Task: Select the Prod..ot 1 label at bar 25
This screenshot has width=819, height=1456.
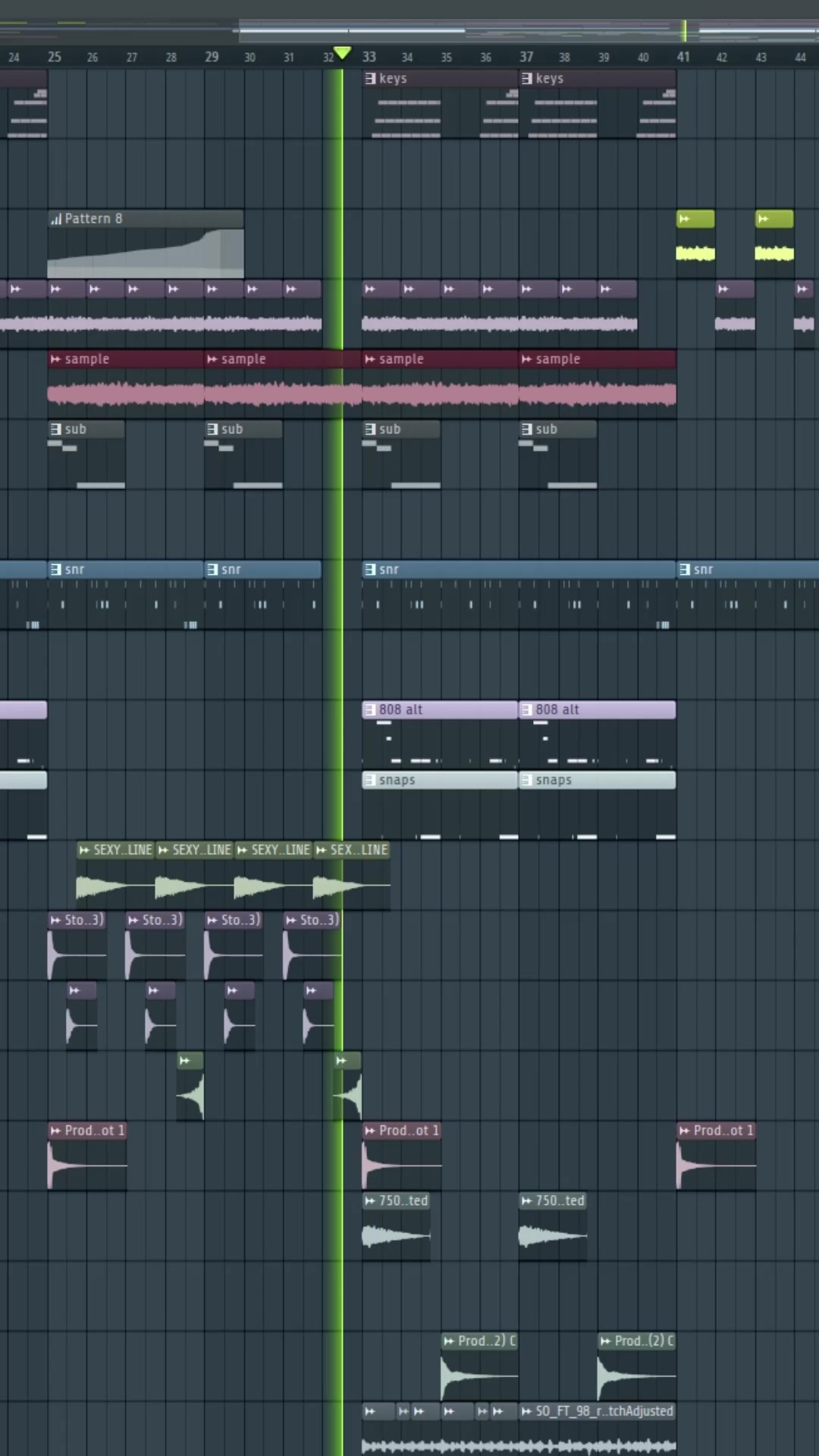Action: point(95,1131)
